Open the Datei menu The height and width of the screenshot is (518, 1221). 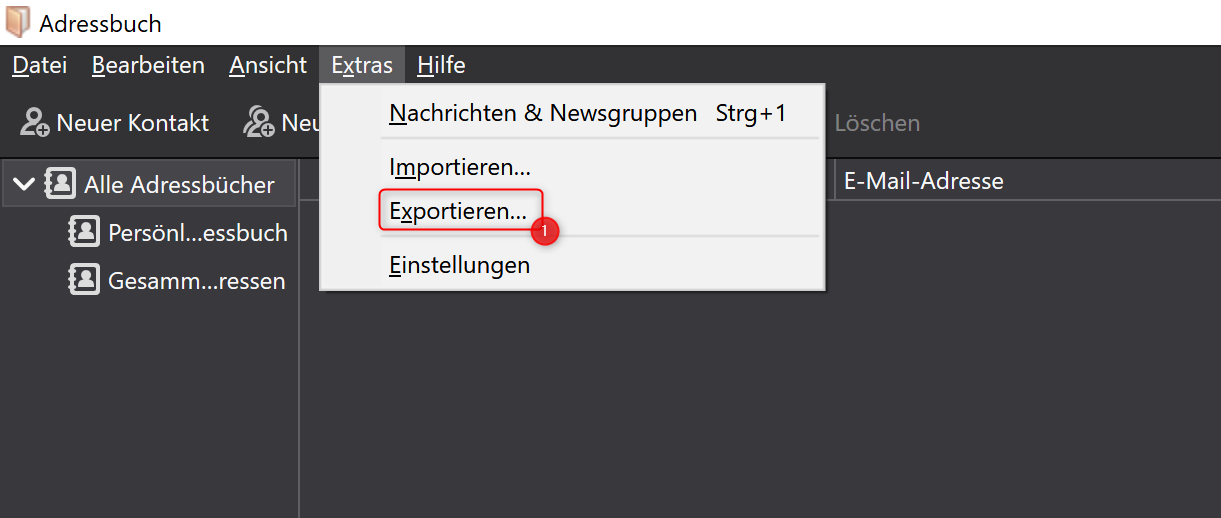click(x=40, y=66)
